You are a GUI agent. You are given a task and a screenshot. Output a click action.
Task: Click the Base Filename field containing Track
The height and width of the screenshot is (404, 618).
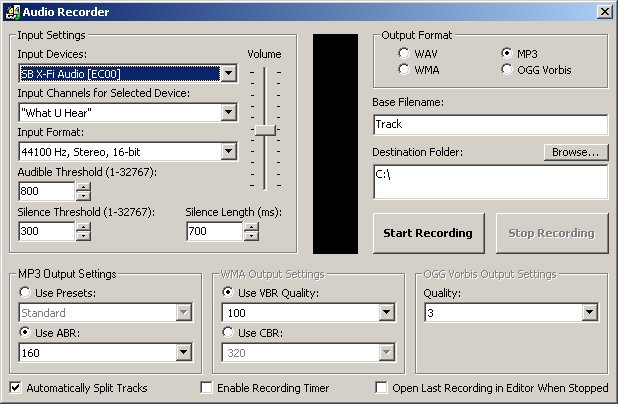point(490,125)
